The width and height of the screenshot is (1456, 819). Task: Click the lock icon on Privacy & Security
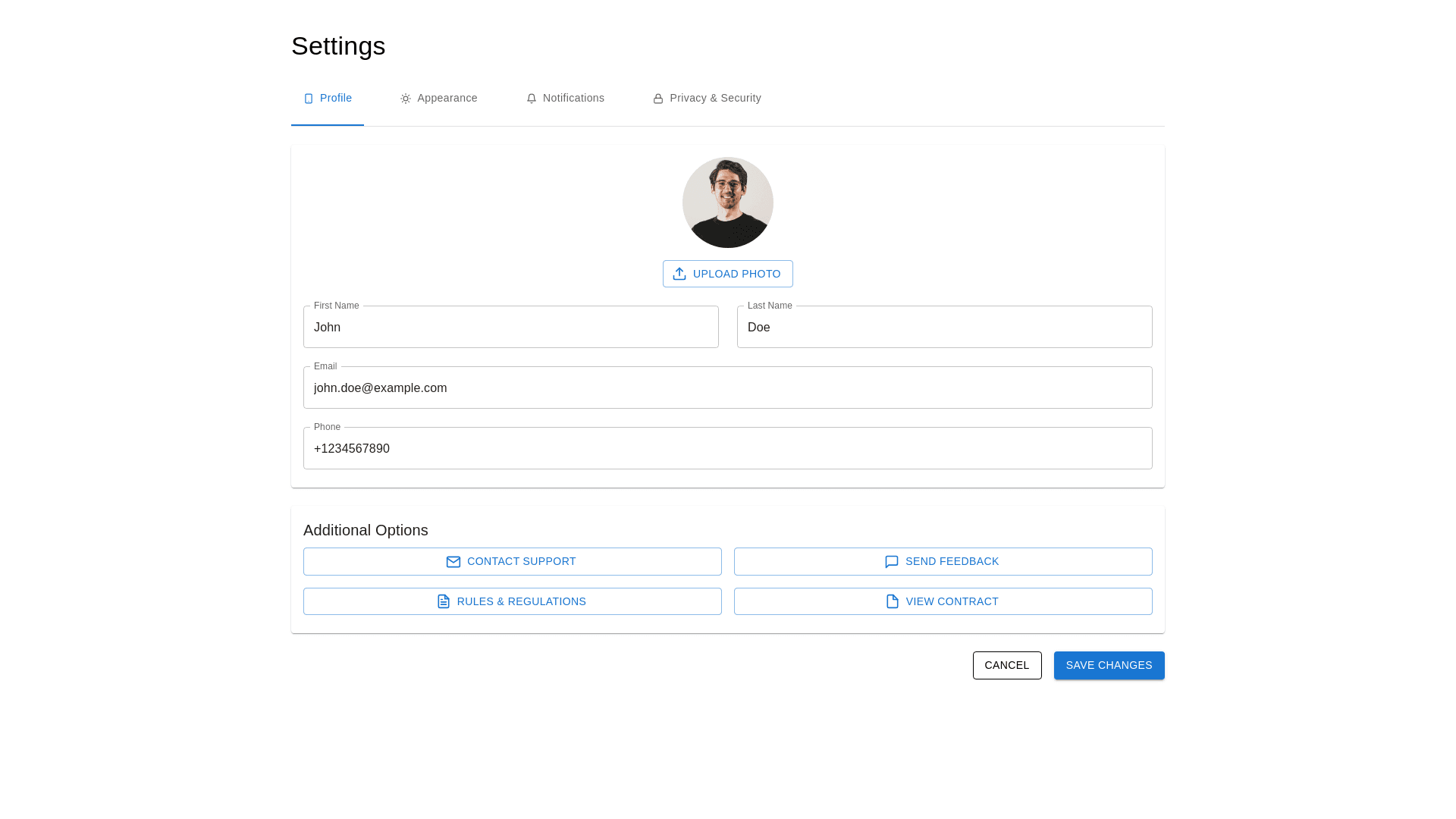657,99
